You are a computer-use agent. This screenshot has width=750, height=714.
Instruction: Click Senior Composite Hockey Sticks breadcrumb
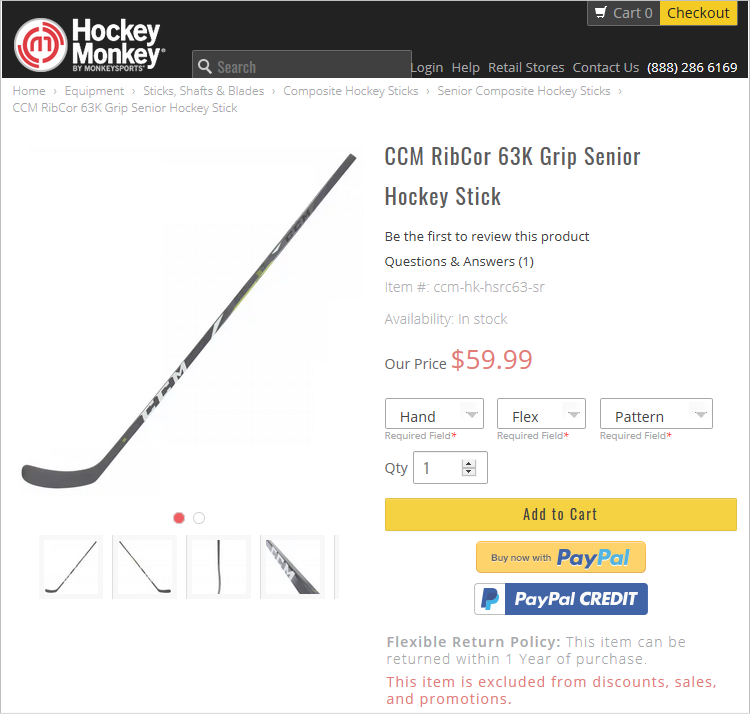click(x=524, y=91)
